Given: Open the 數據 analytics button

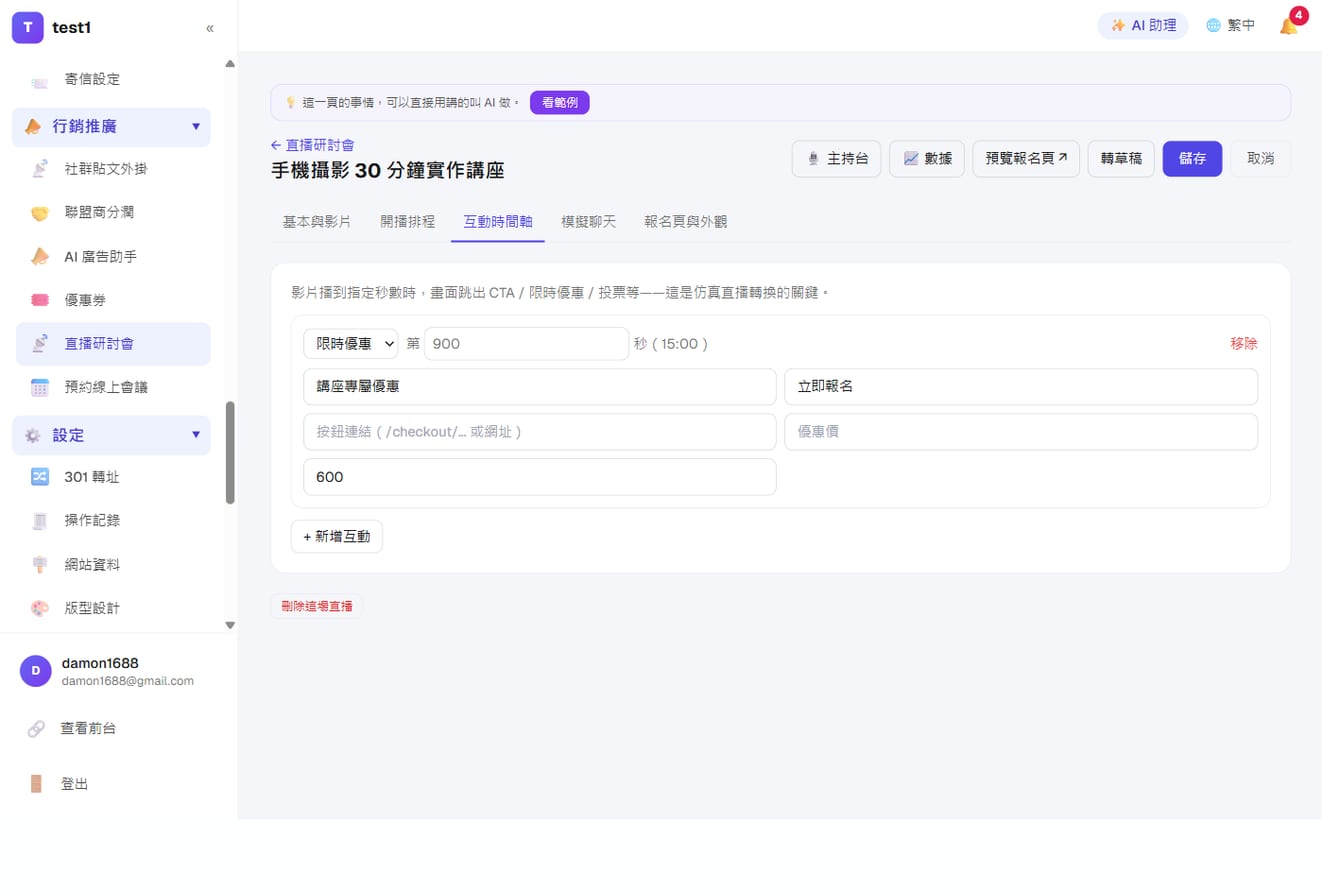Looking at the screenshot, I should pyautogui.click(x=927, y=159).
